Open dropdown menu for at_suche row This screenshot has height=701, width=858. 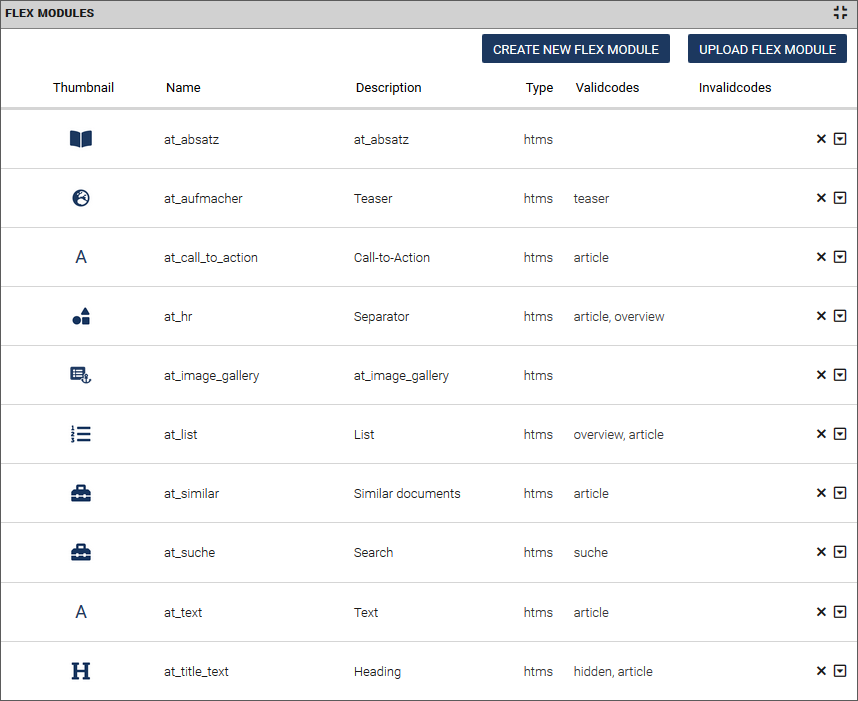coord(840,552)
